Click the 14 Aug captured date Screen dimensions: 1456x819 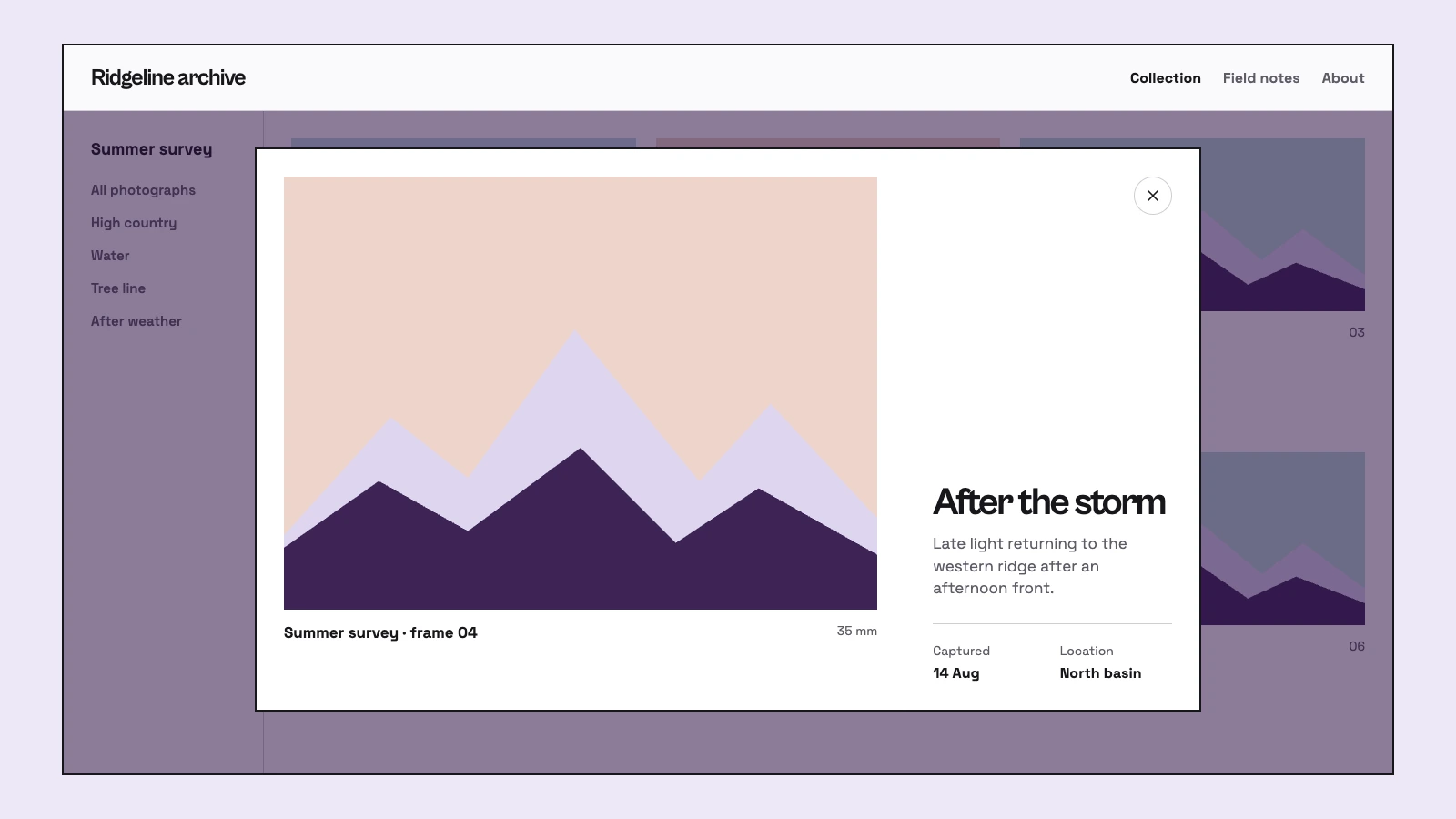956,673
